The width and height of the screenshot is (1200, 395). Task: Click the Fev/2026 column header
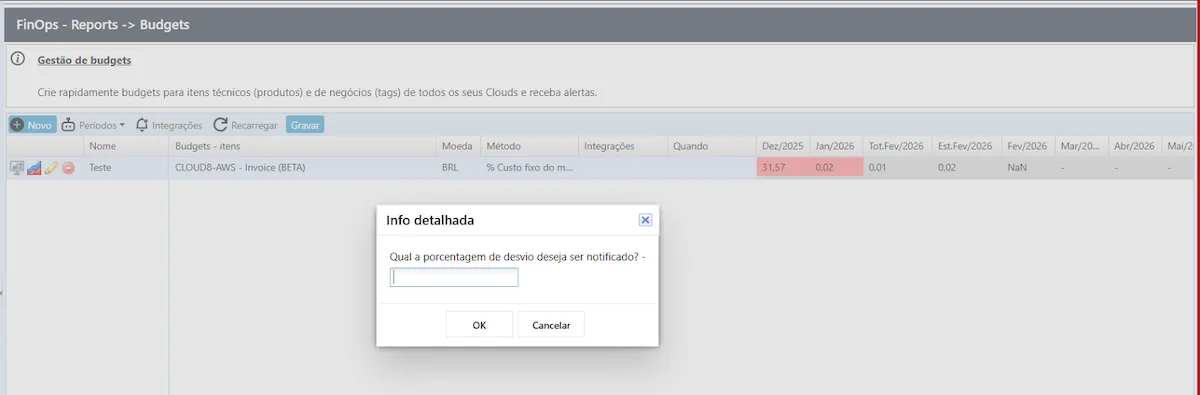[1028, 146]
